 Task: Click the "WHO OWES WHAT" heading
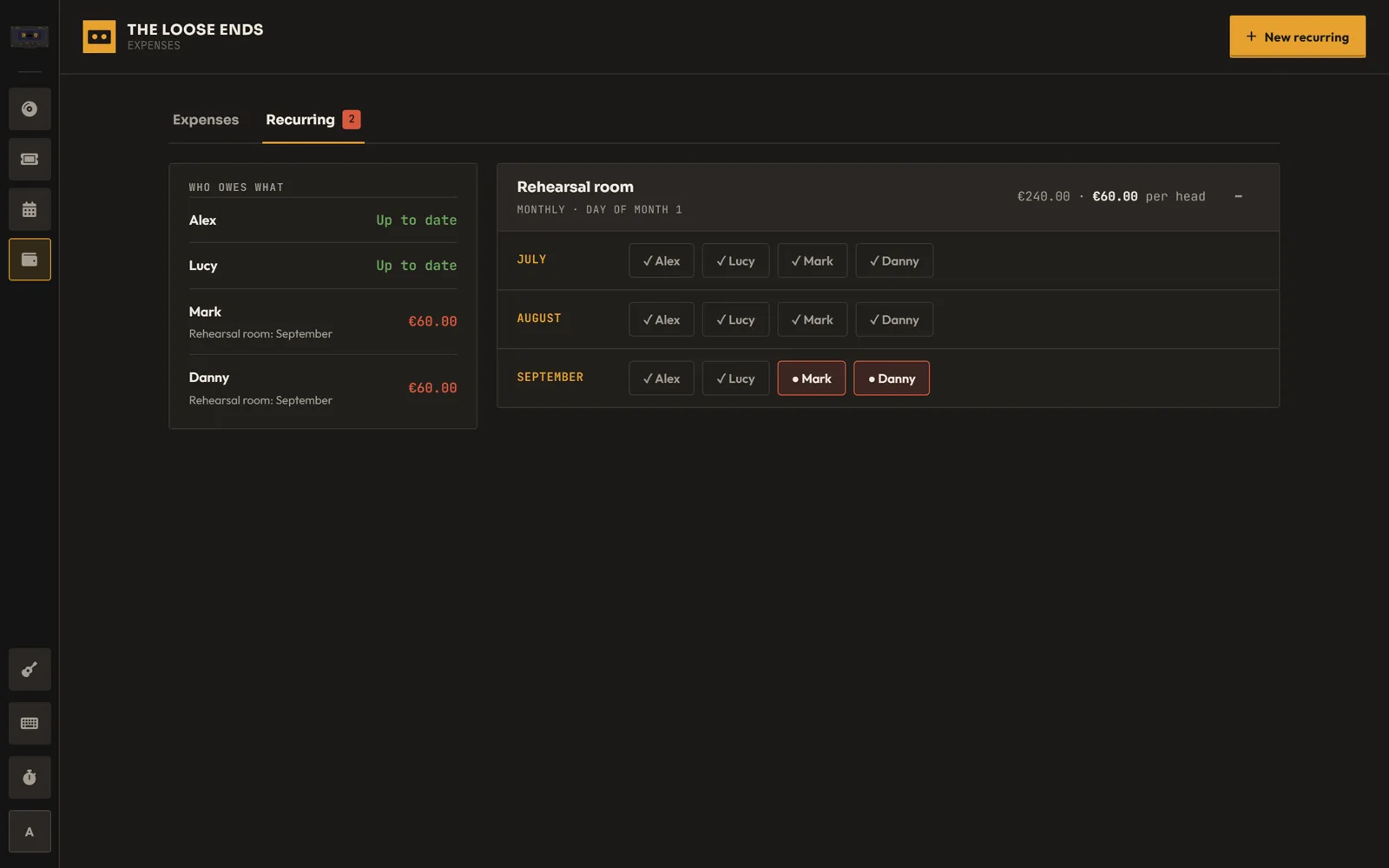tap(236, 187)
